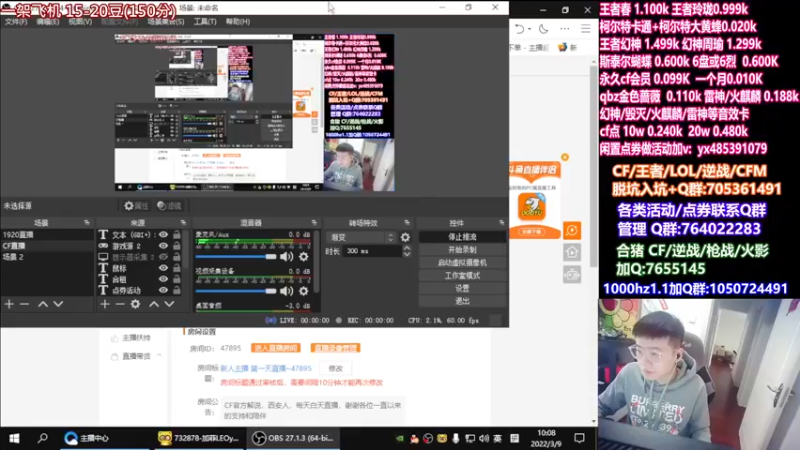Click the camera icon in browser sidebar

(572, 275)
